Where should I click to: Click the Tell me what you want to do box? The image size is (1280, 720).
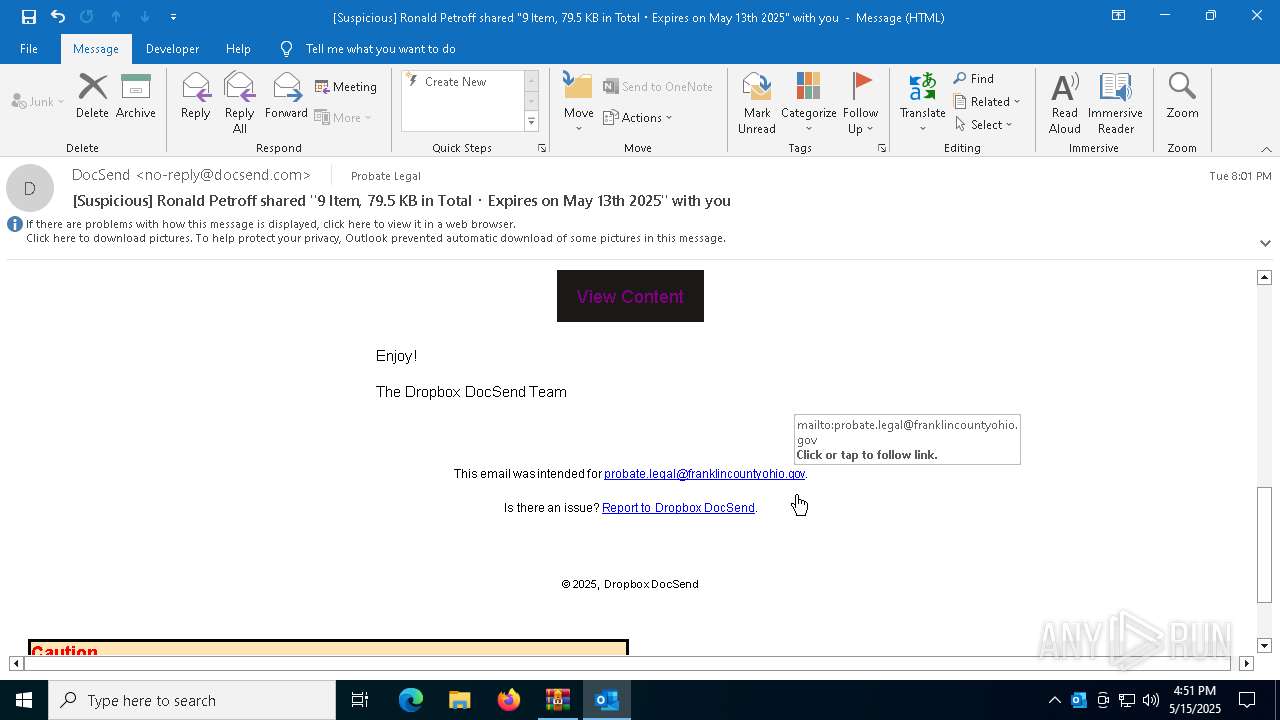tap(380, 49)
